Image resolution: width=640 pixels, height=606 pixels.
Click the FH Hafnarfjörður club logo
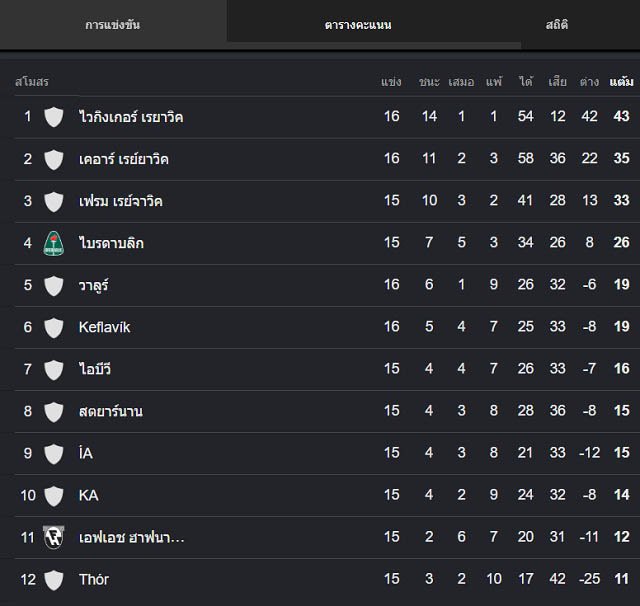click(x=53, y=537)
